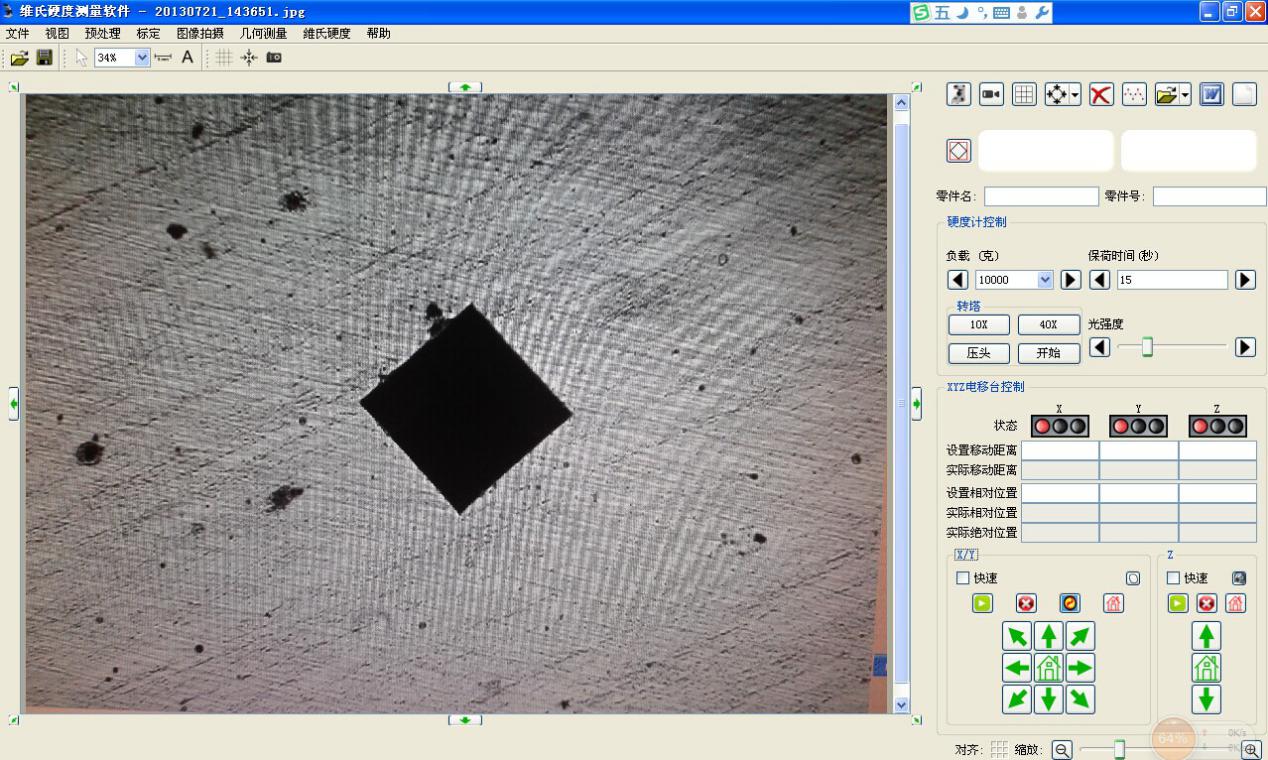Click the save floppy disk icon
Viewport: 1268px width, 760px height.
coord(44,58)
